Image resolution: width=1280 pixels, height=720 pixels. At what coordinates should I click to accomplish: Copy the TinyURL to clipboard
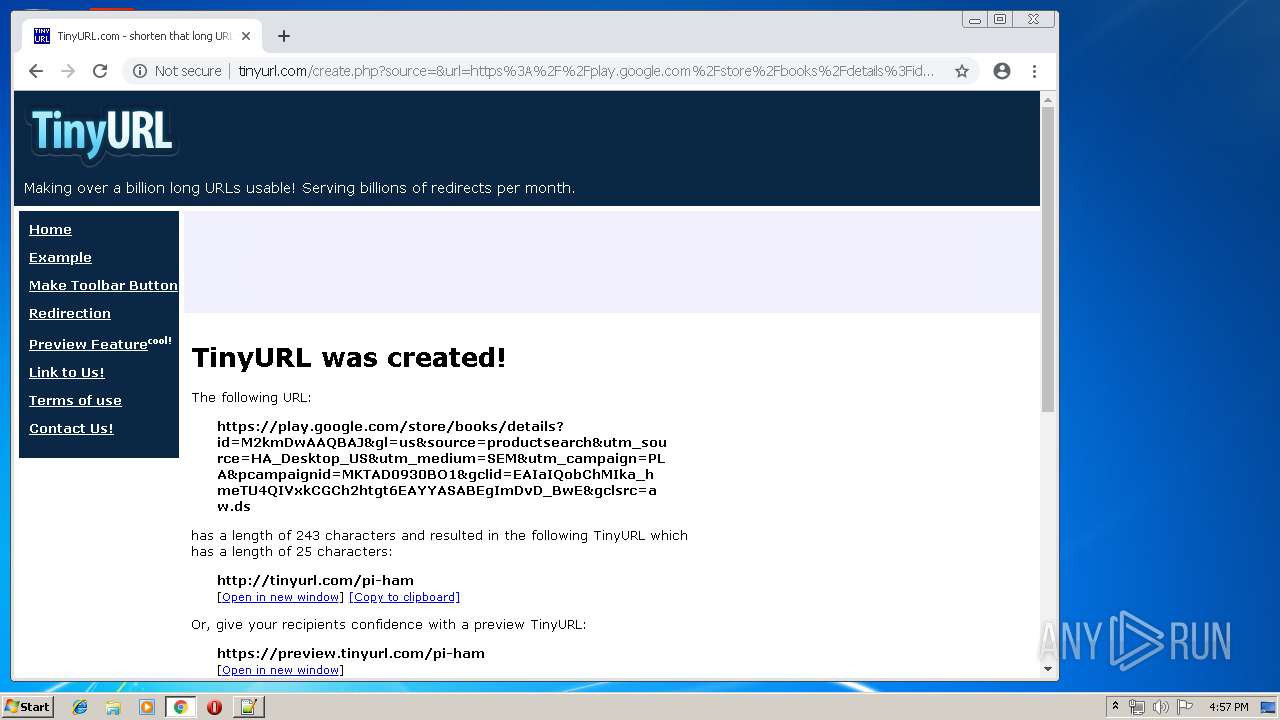404,597
